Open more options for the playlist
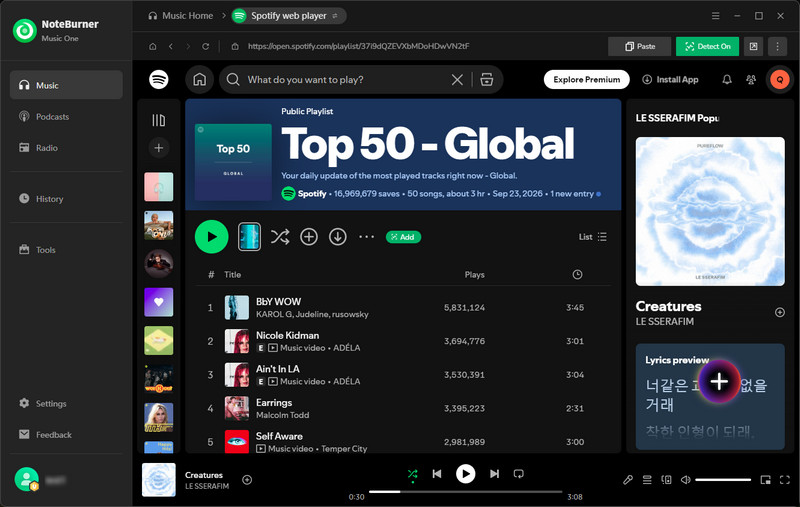The width and height of the screenshot is (800, 507). (x=366, y=237)
